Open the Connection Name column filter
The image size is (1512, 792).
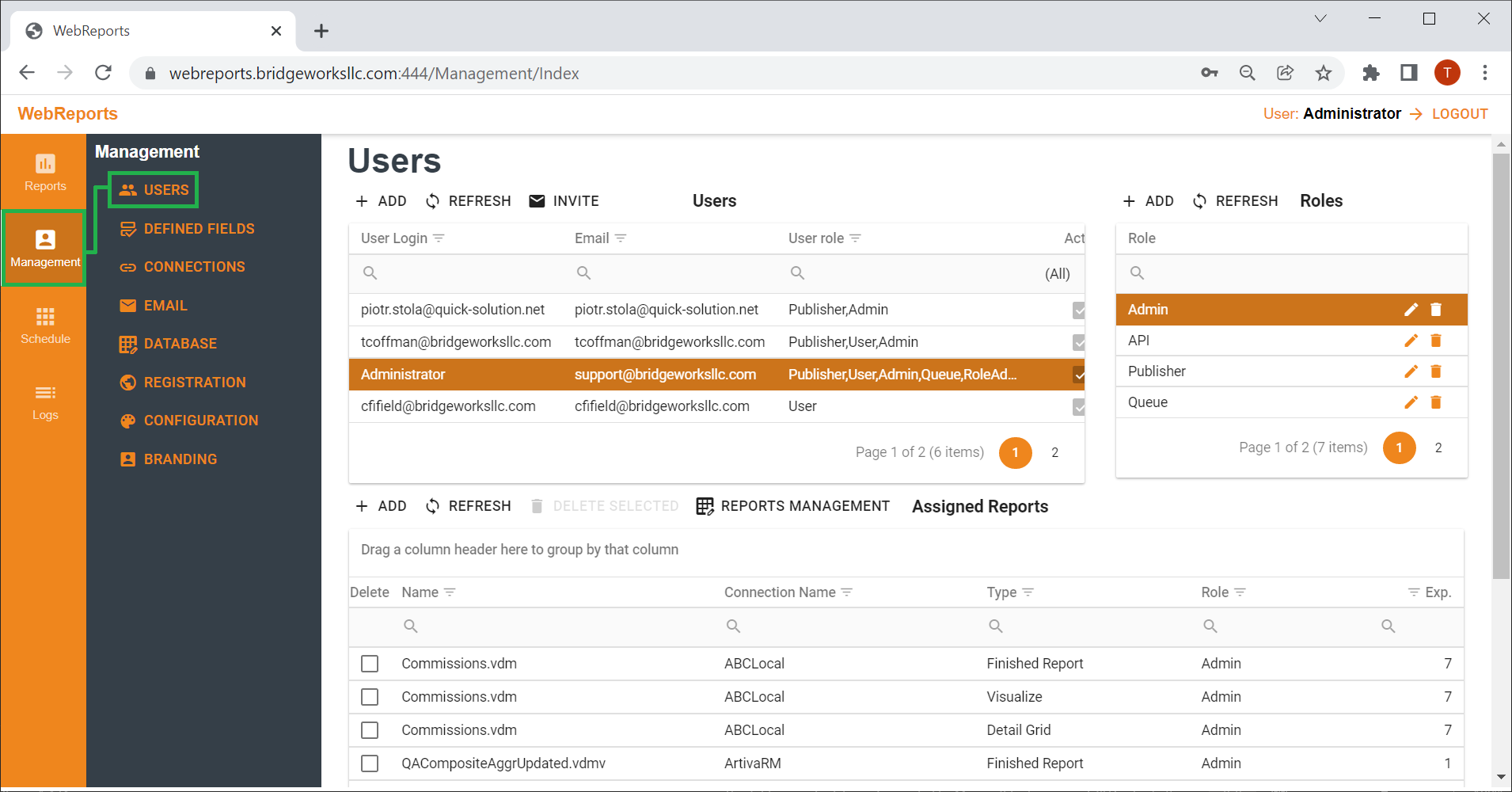[846, 592]
